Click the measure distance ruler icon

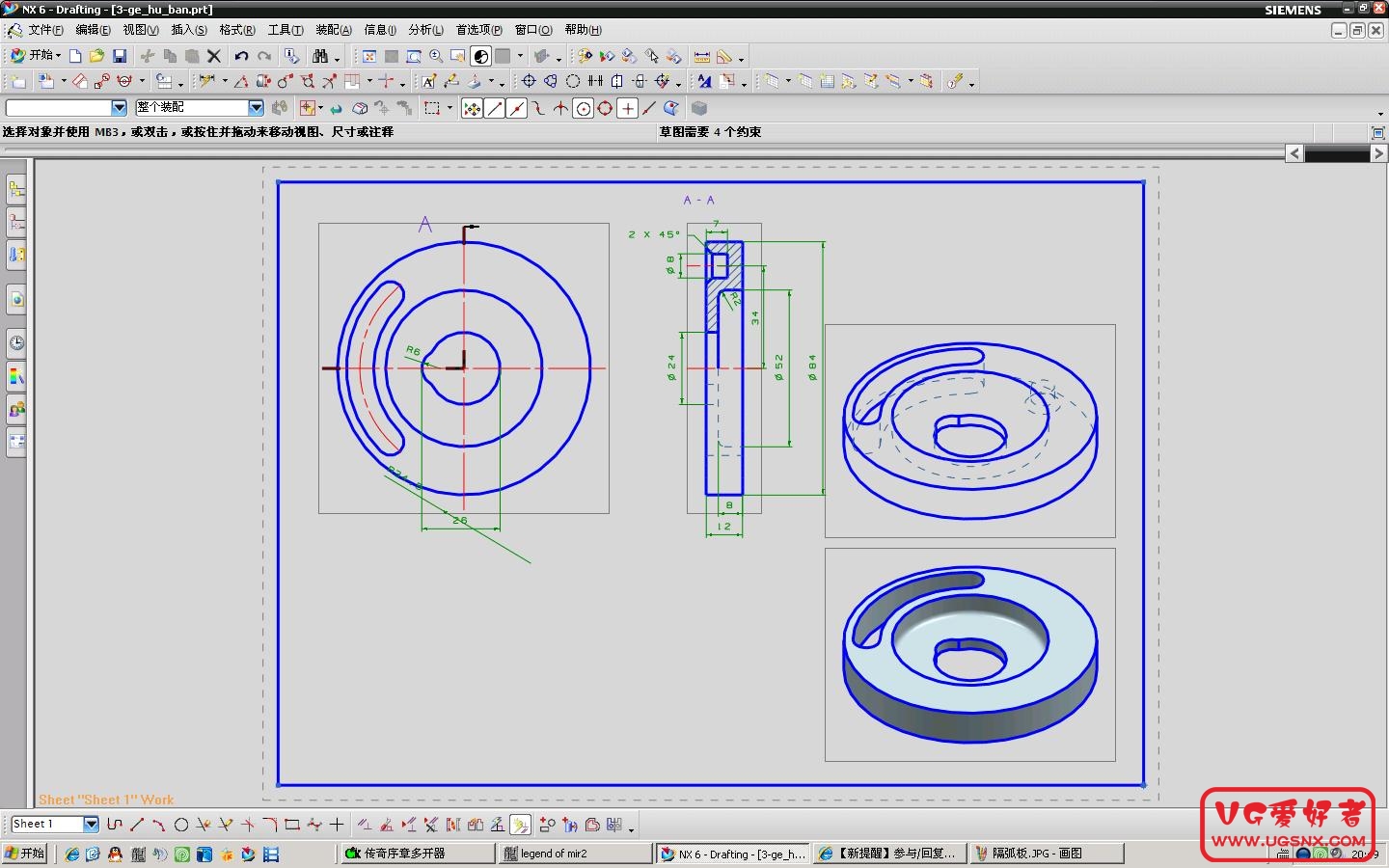tap(702, 56)
